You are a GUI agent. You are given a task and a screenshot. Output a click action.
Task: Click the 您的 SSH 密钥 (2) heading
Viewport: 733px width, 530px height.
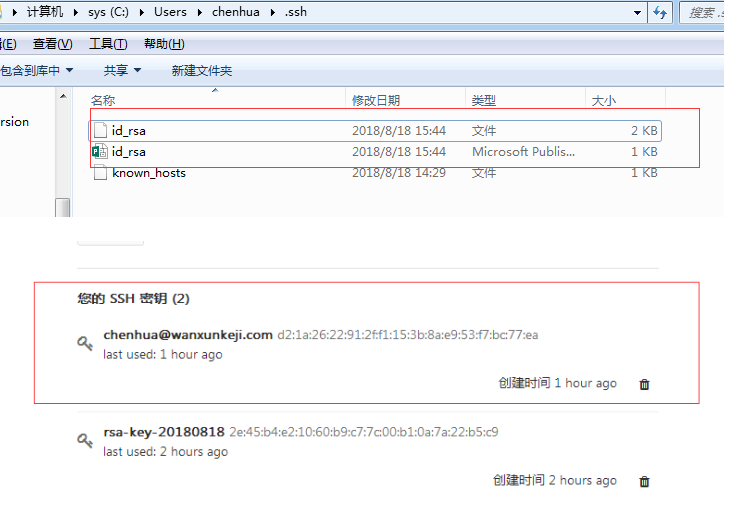133,299
